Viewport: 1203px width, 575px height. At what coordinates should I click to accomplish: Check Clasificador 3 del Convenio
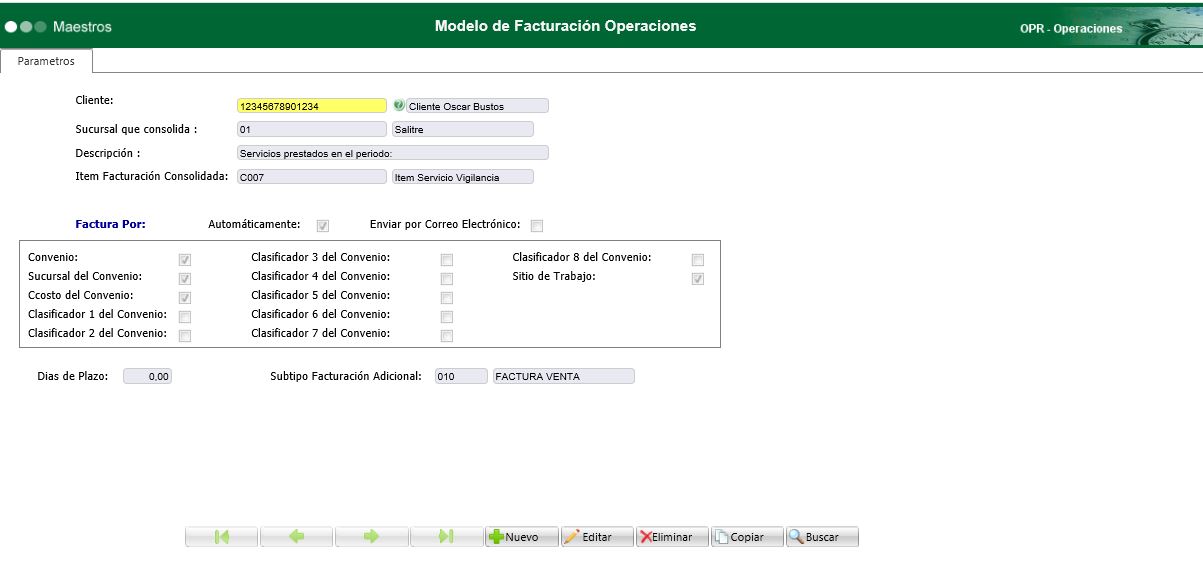[x=447, y=260]
